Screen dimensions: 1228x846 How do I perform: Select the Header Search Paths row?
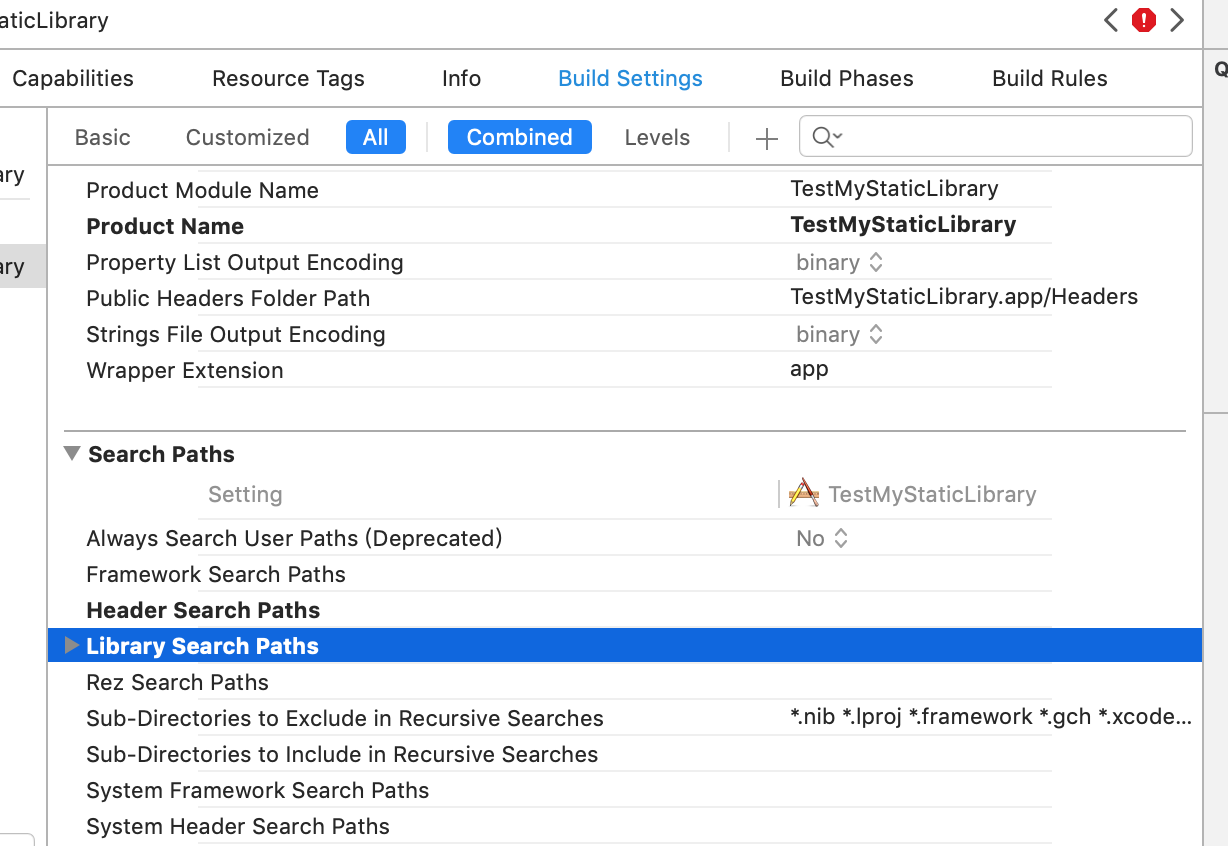click(x=203, y=610)
